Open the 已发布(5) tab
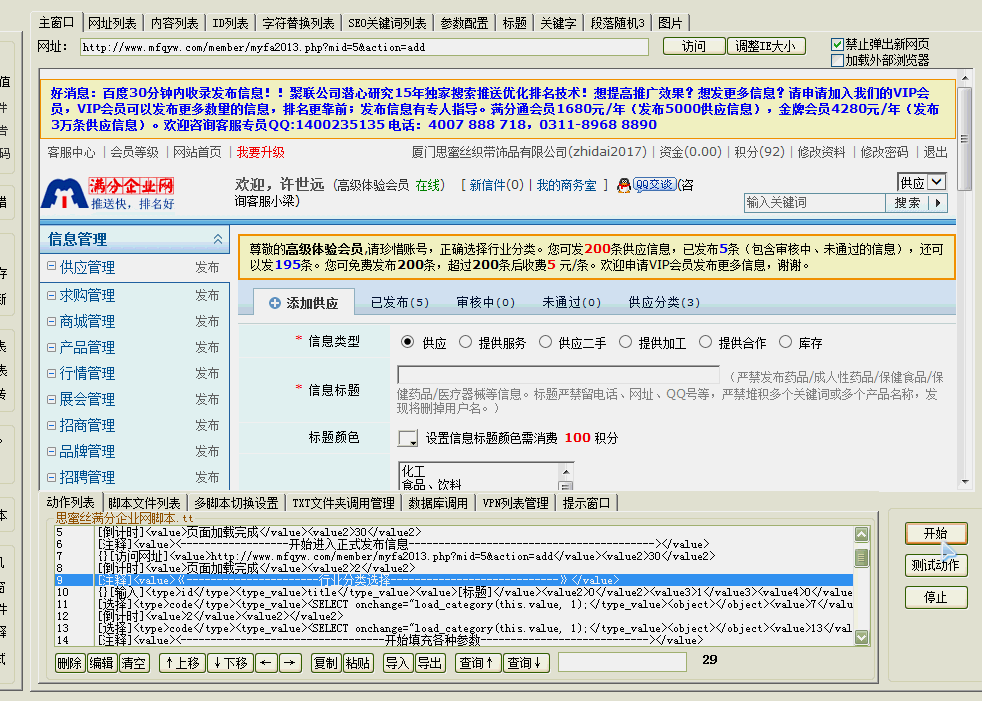The image size is (982, 701). tap(400, 303)
